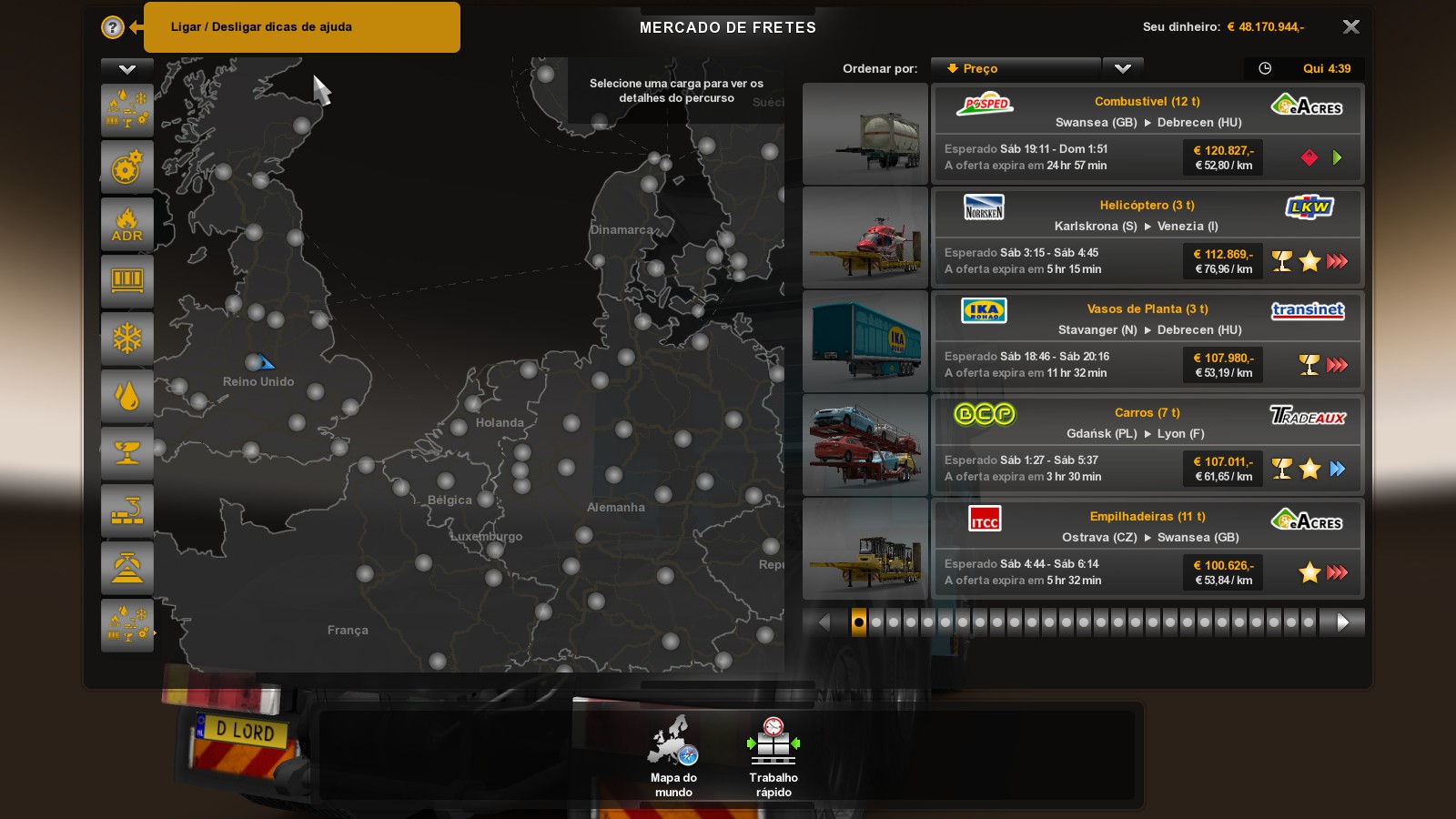Click eAcres logo in Combustível job
This screenshot has height=819, width=1456.
coord(1308,106)
